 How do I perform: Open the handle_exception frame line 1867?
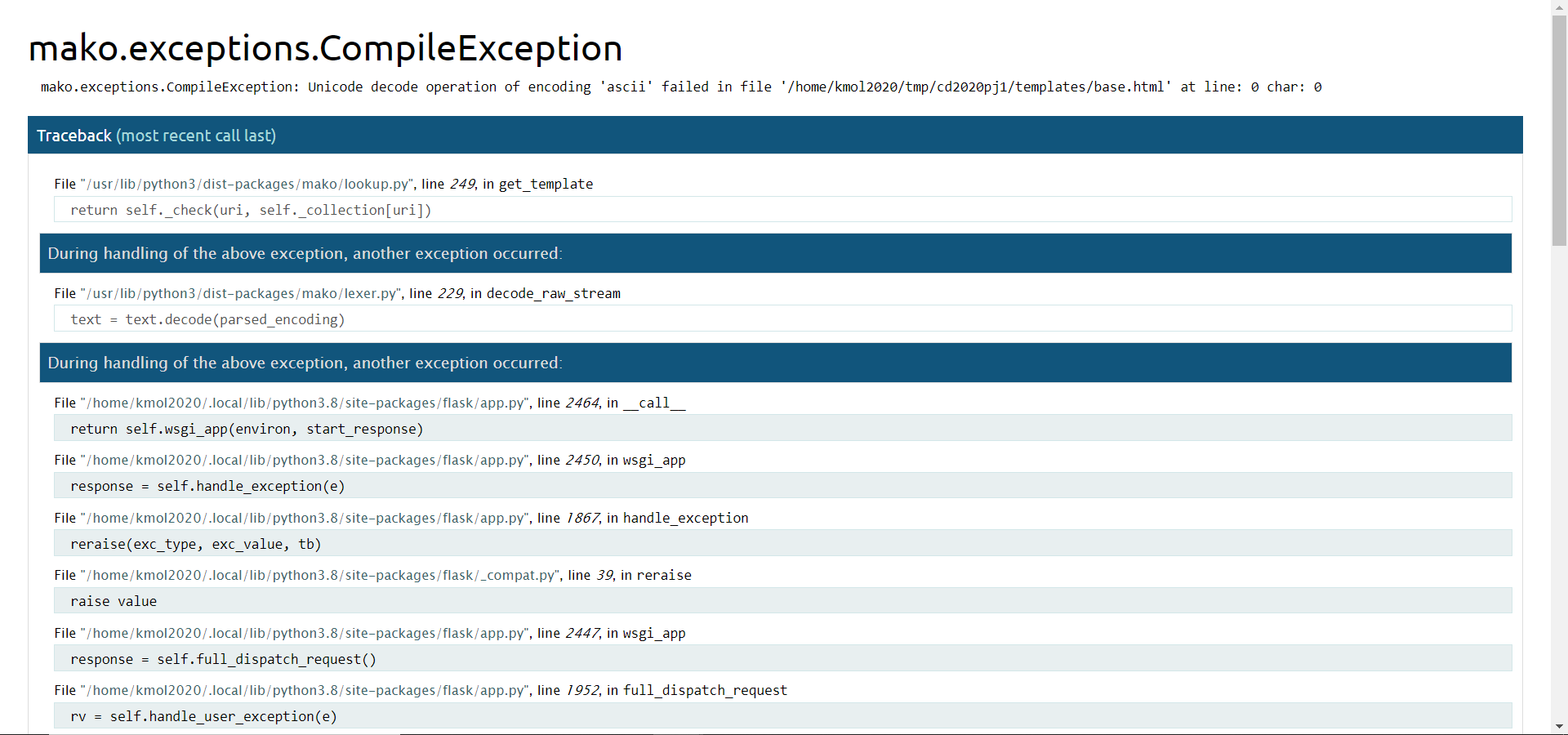(401, 518)
